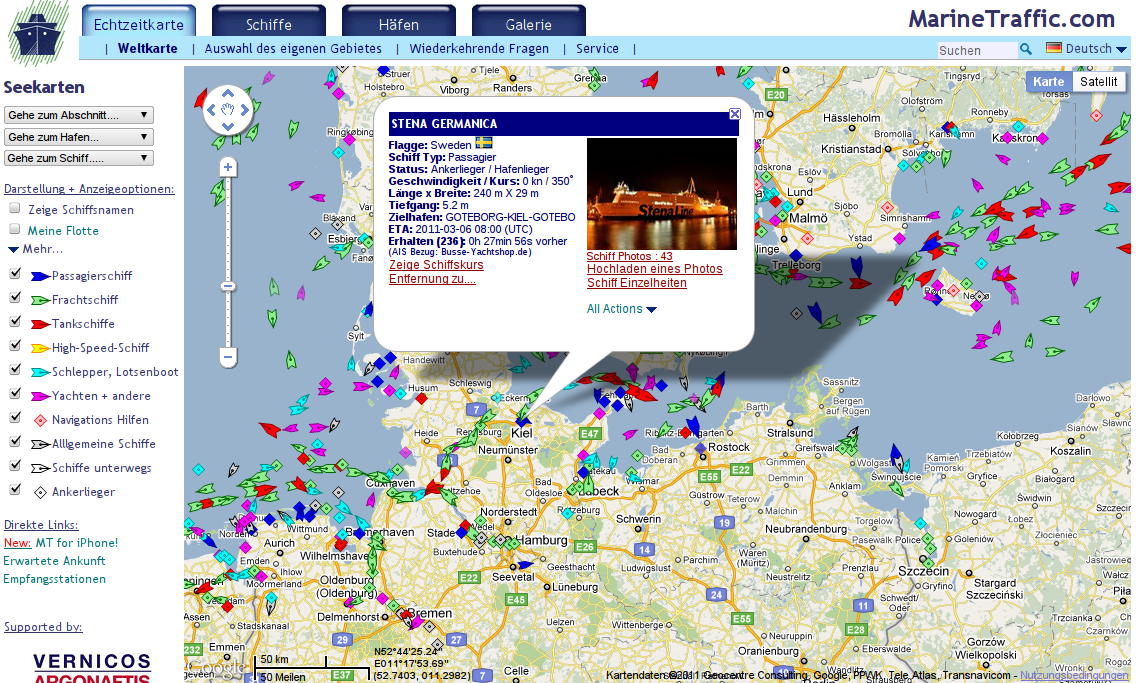Click the 'Zeige Schiffskurs' link
The height and width of the screenshot is (683, 1136).
tap(436, 265)
